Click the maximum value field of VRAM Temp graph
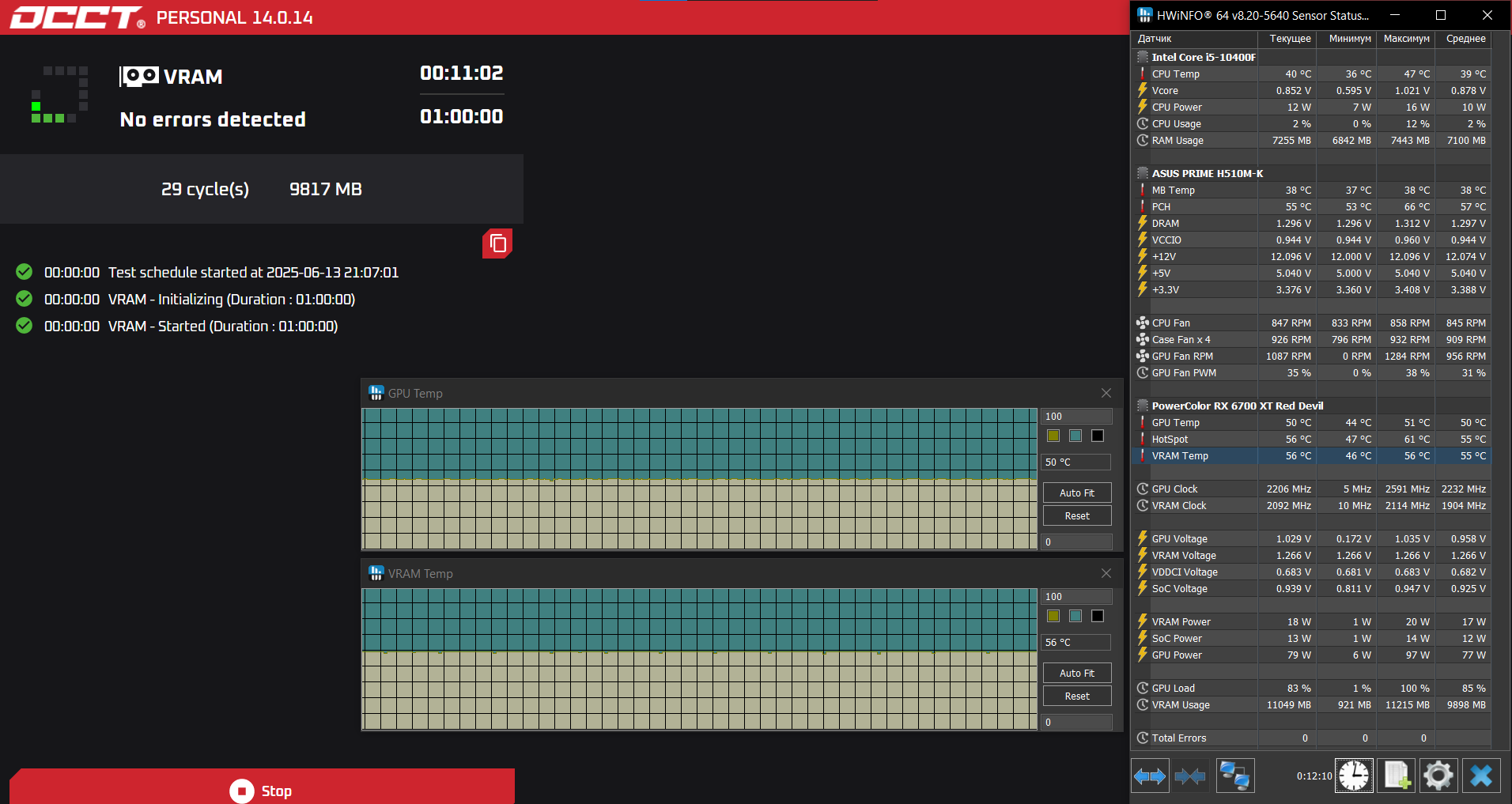 pyautogui.click(x=1077, y=597)
